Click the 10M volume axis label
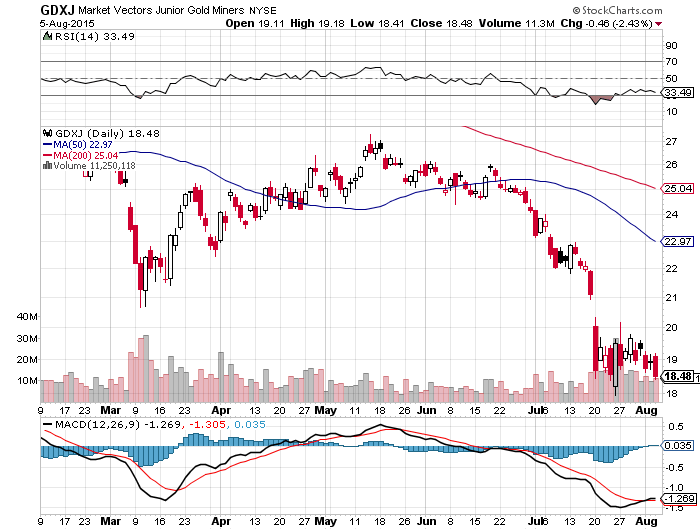The width and height of the screenshot is (700, 530). (x=27, y=381)
